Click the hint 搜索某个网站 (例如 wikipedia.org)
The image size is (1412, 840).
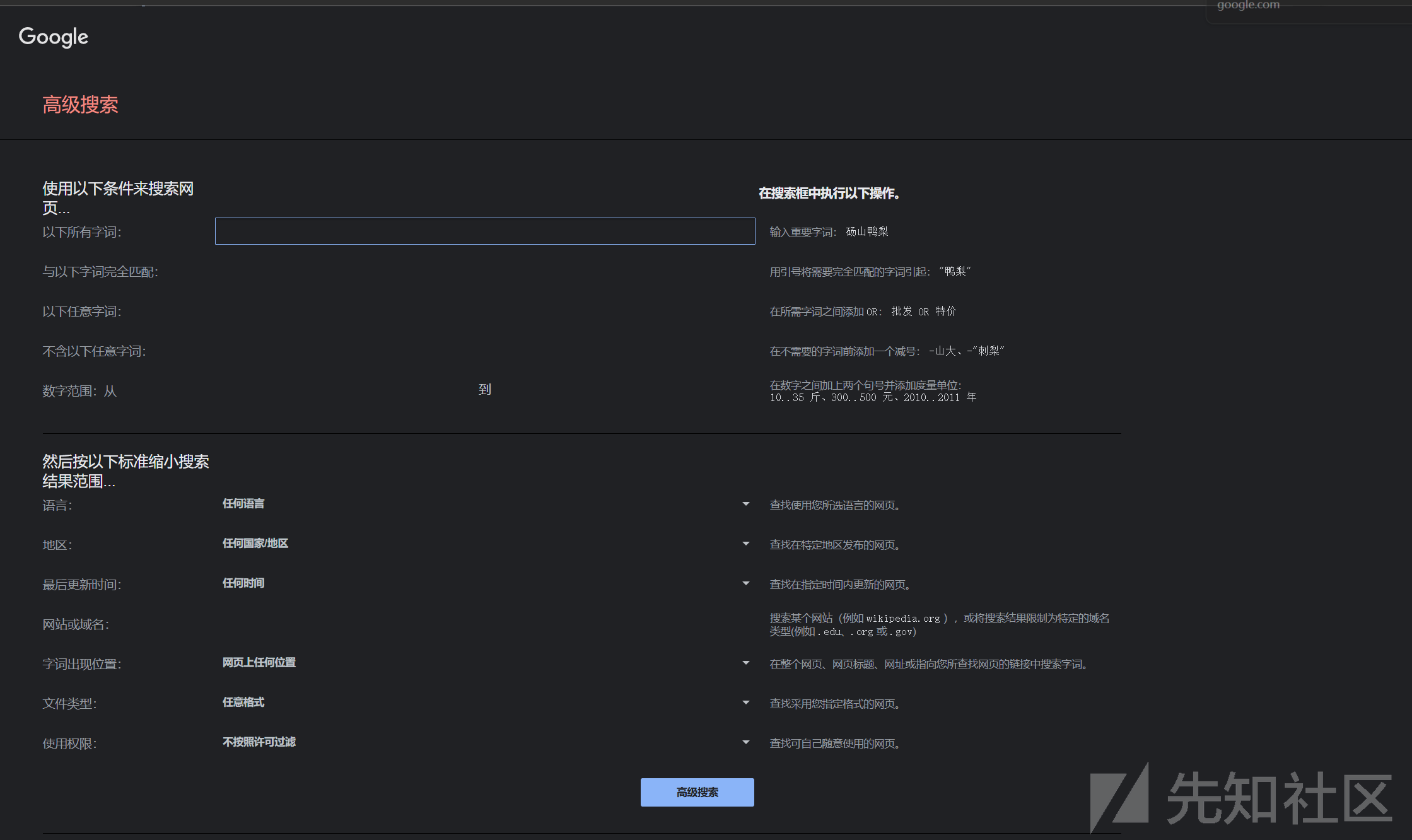pyautogui.click(x=940, y=624)
